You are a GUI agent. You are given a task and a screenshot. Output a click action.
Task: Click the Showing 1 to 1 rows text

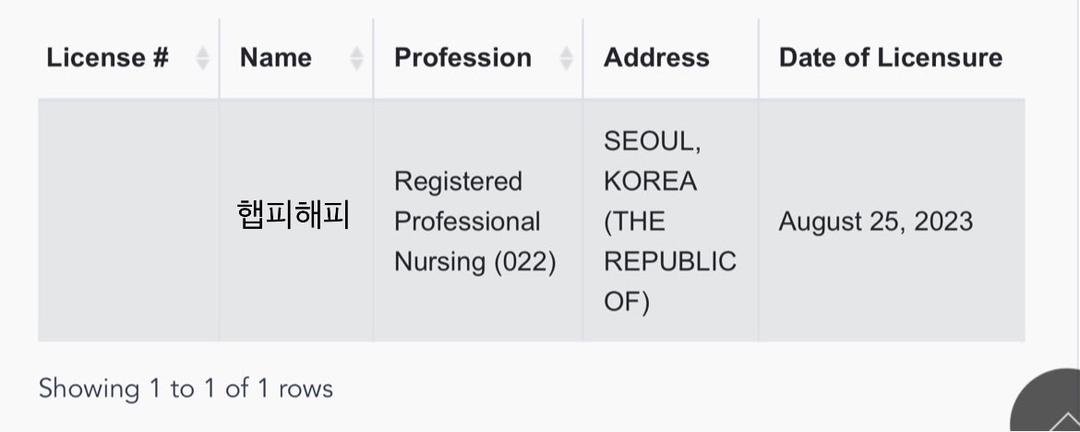[x=185, y=389]
